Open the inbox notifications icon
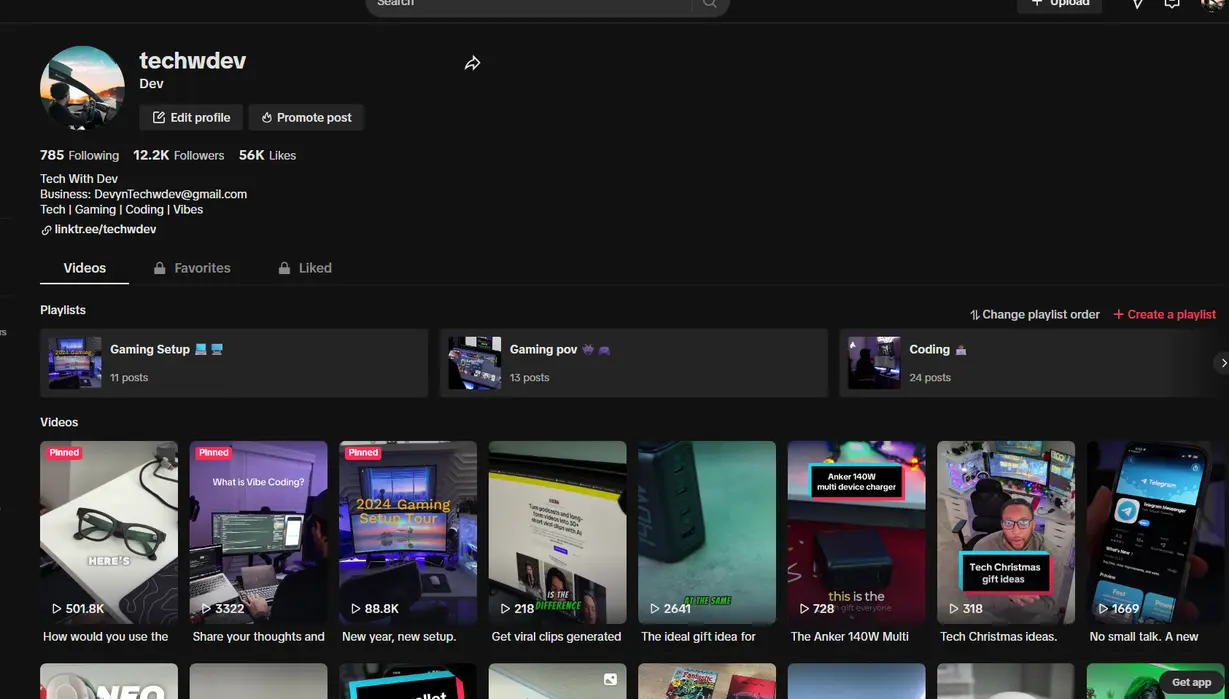The height and width of the screenshot is (699, 1229). 1172,4
